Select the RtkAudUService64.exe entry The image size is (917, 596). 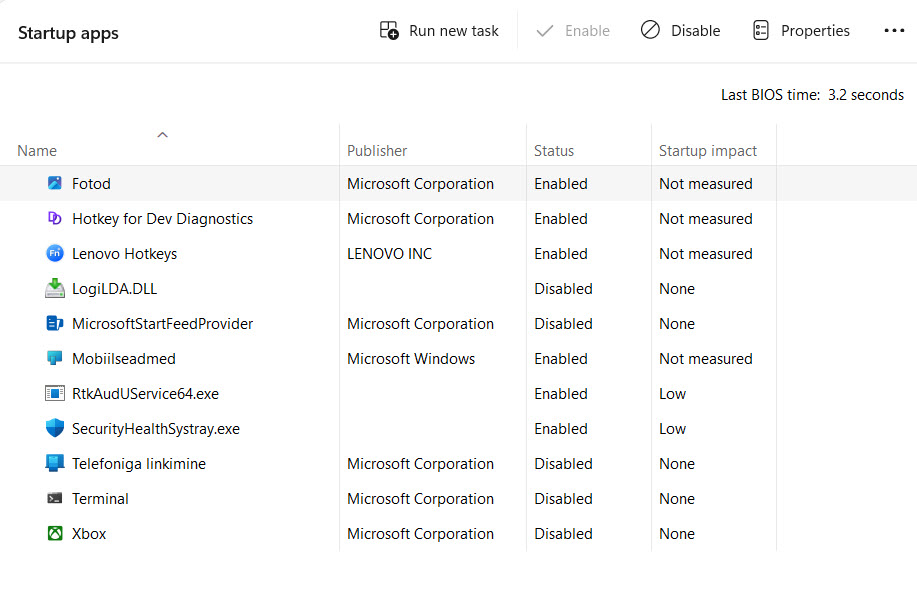[146, 394]
